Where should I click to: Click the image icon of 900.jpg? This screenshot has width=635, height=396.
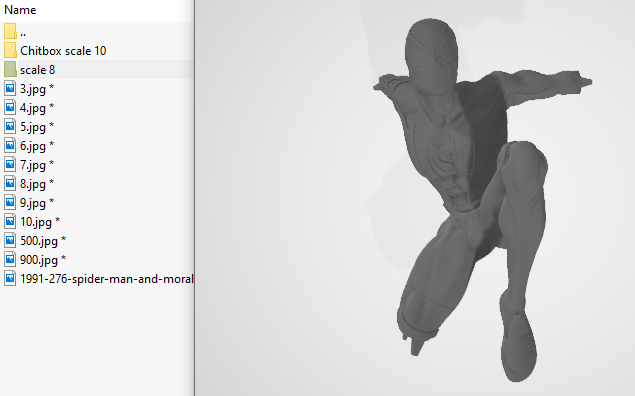click(x=10, y=260)
